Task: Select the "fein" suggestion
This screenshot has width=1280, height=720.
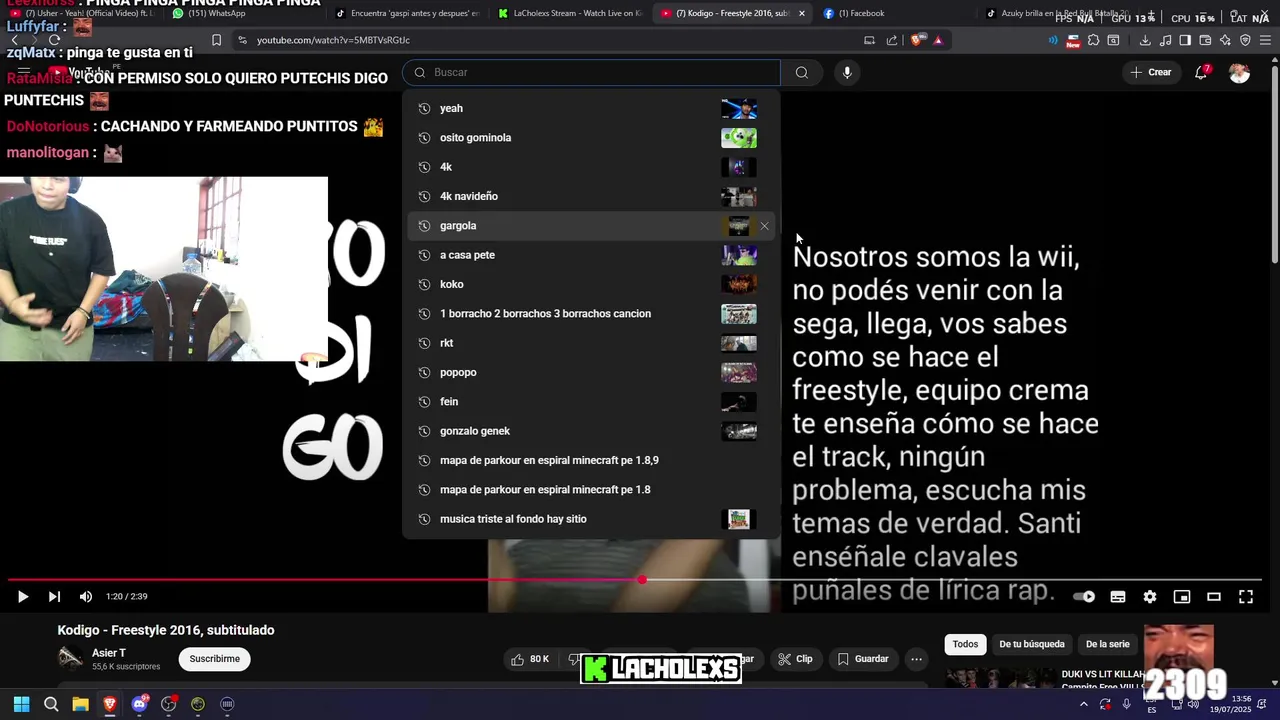Action: pyautogui.click(x=591, y=402)
